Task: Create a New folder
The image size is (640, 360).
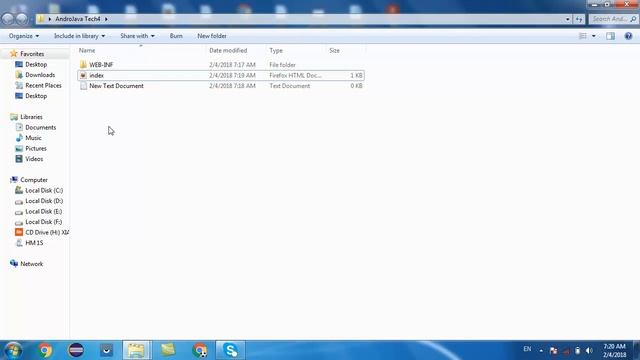Action: click(212, 36)
